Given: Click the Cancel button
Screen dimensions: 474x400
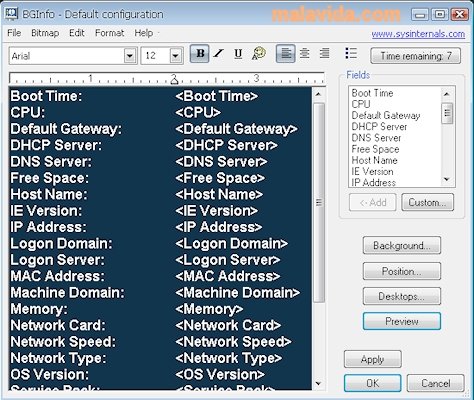Looking at the screenshot, I should [x=435, y=383].
